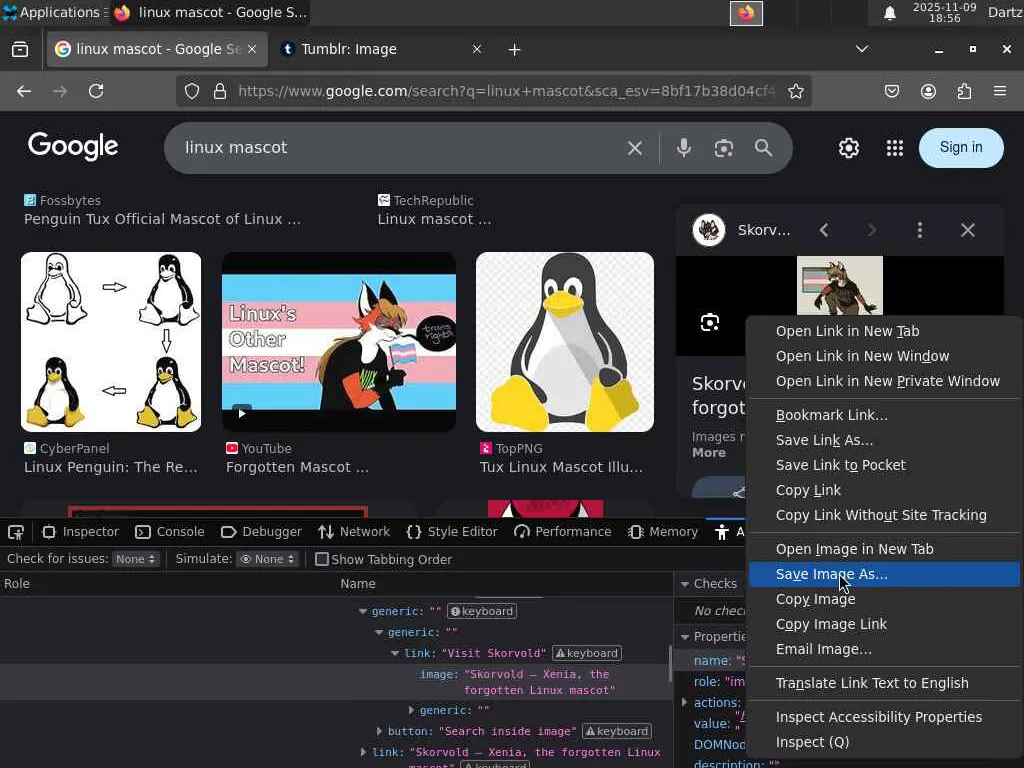Screen dimensions: 1024x768
Task: Open the CyberPanel Linux Penguin thumbnail
Action: tap(111, 342)
